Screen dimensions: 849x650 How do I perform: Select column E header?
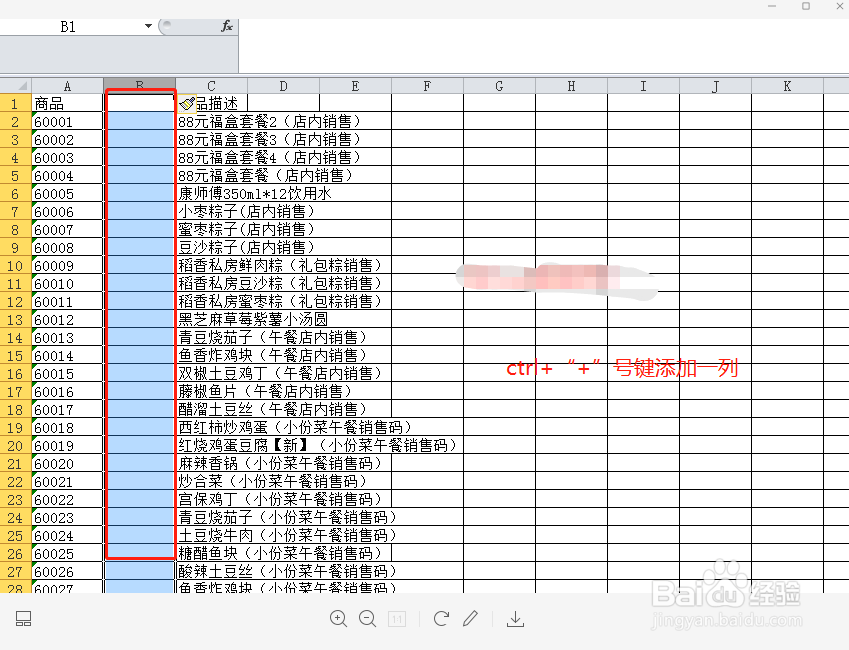click(355, 86)
